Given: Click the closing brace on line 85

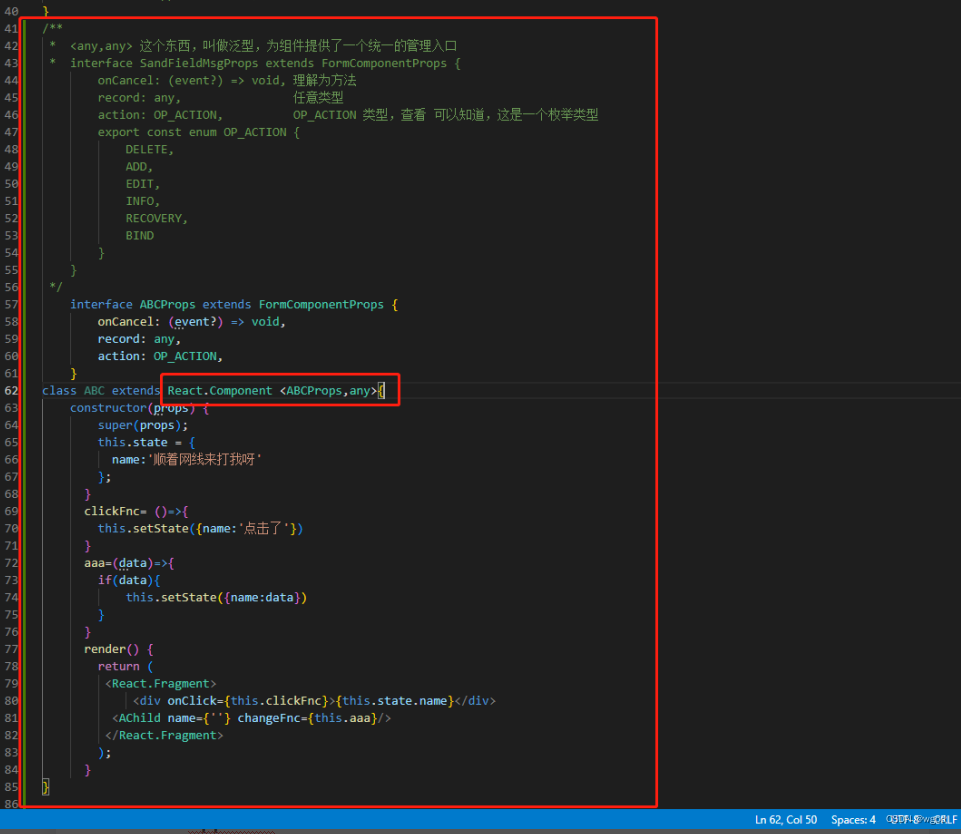Looking at the screenshot, I should (x=45, y=787).
